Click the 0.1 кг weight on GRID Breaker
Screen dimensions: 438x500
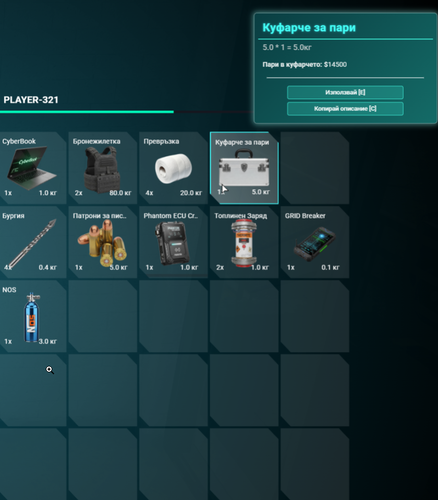coord(330,267)
